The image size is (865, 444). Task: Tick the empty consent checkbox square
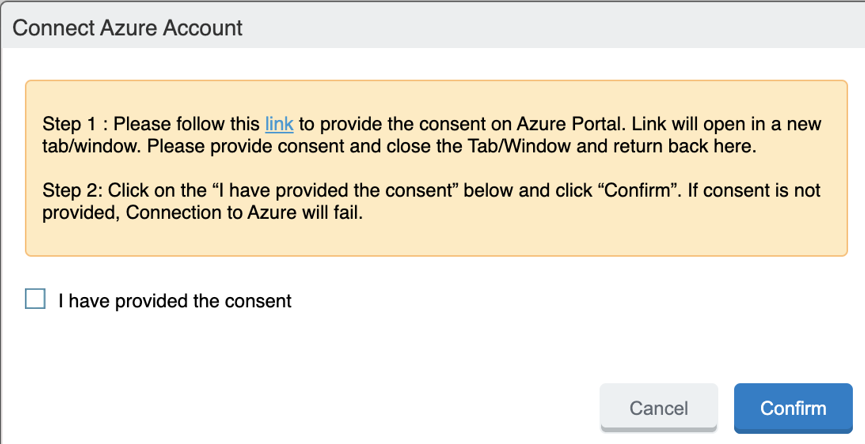(35, 299)
